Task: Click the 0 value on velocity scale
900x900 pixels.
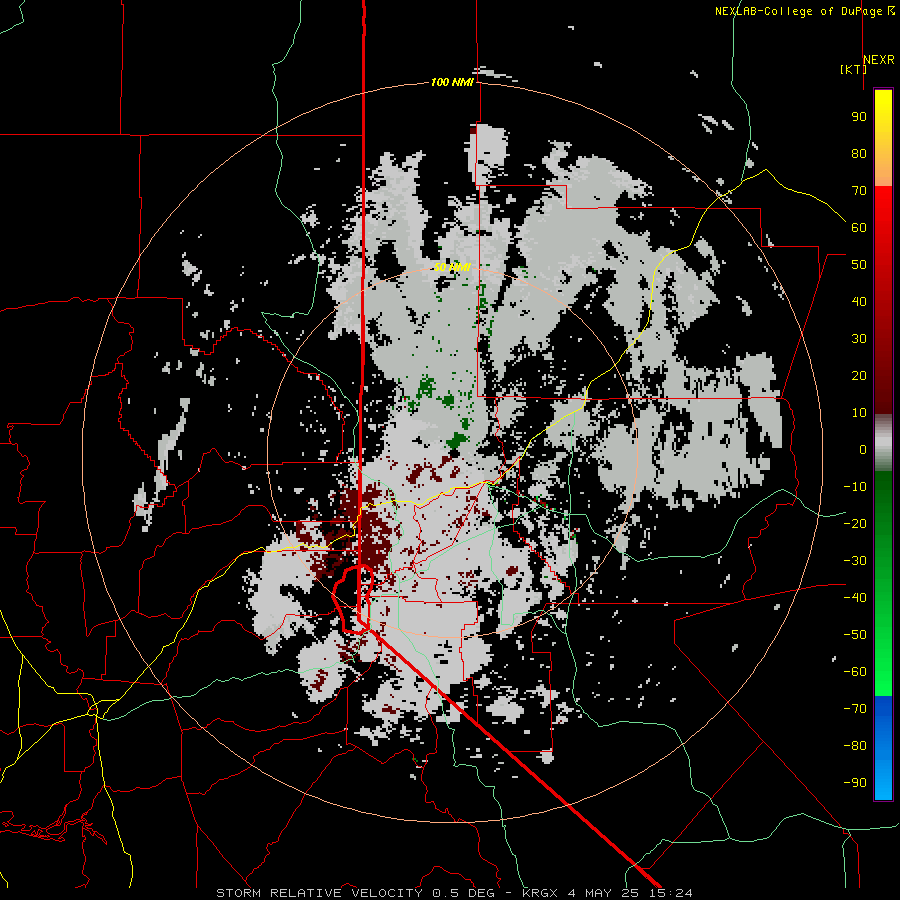Action: pyautogui.click(x=863, y=449)
